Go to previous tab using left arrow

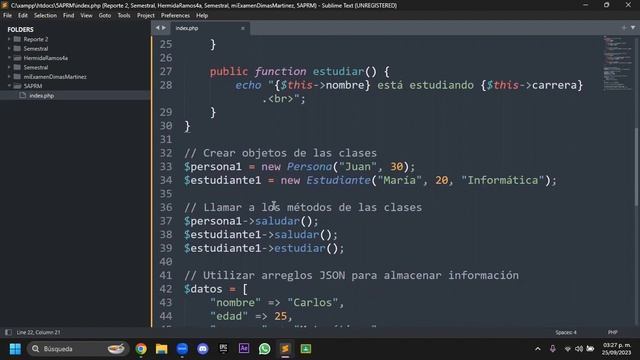click(x=157, y=28)
